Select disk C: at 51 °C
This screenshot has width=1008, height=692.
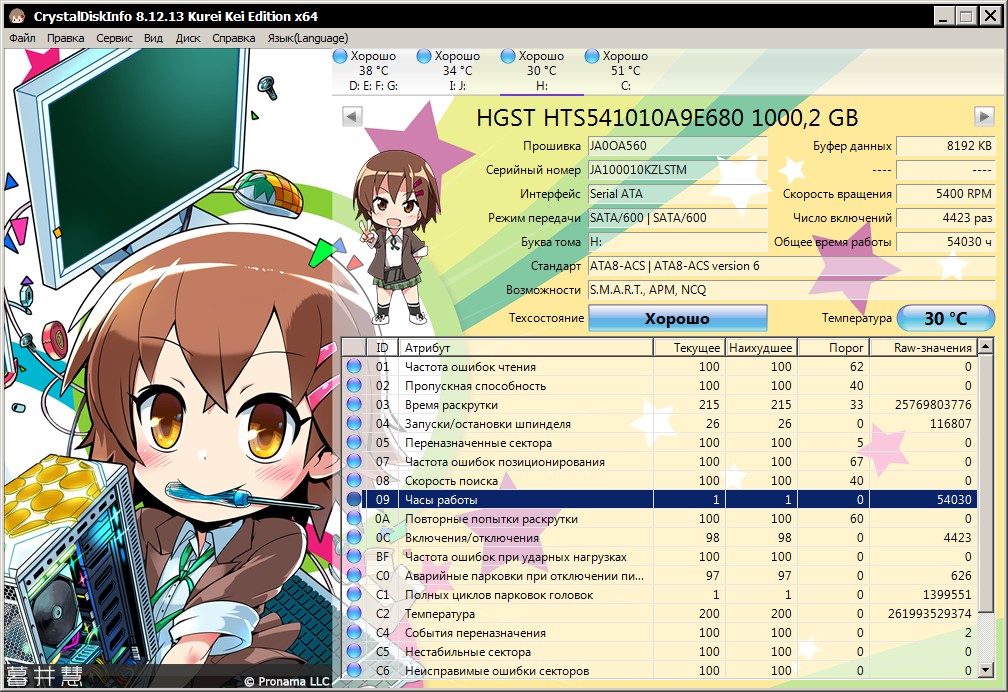click(x=626, y=71)
